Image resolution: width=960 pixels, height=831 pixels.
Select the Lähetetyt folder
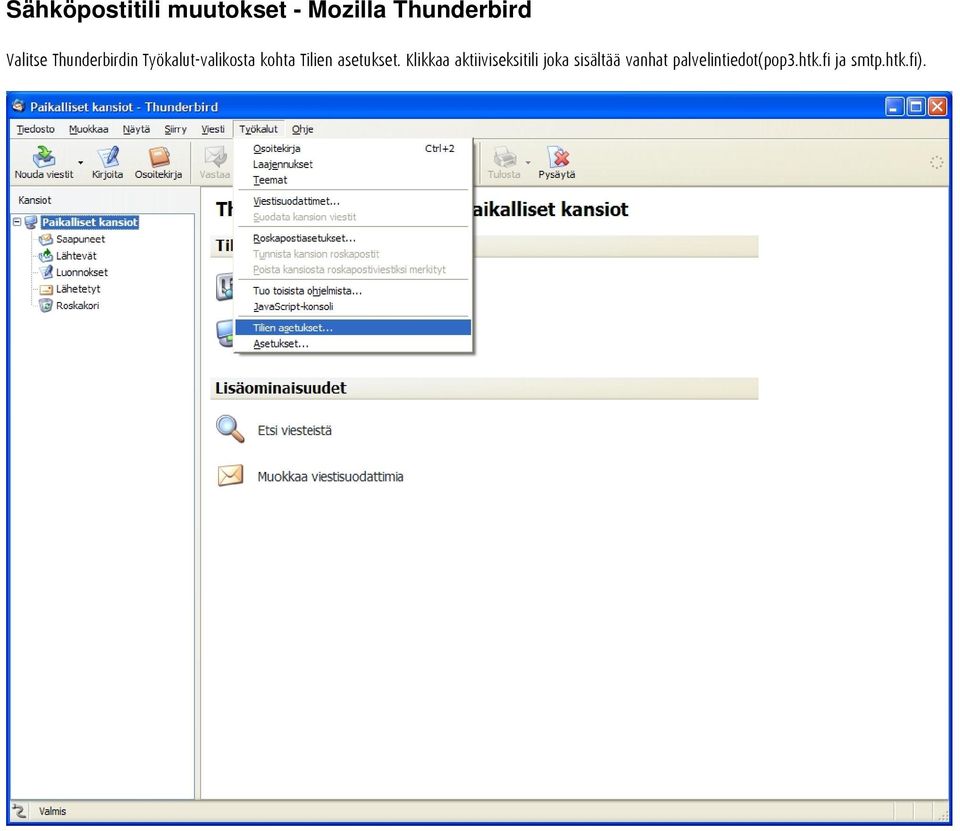pyautogui.click(x=78, y=289)
